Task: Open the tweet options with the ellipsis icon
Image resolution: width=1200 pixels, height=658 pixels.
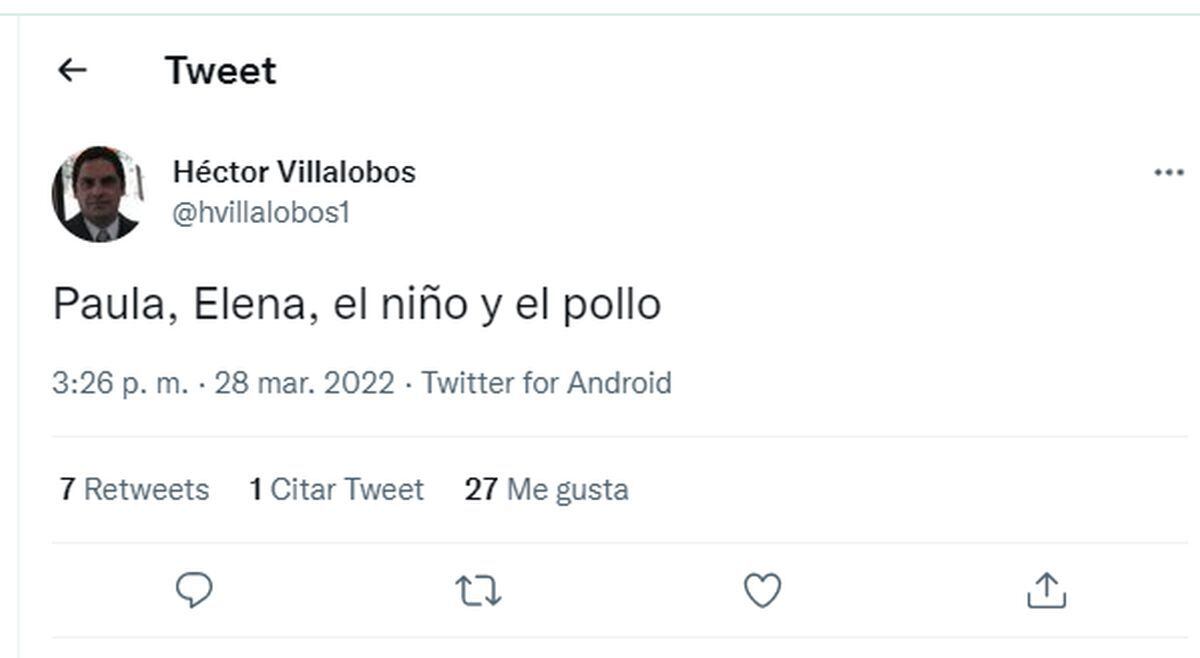Action: [1167, 171]
